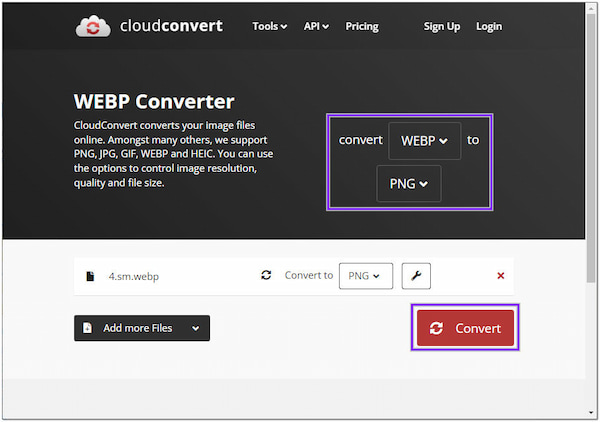Open the PNG target format dropdown in header
This screenshot has height=422, width=600.
coord(409,184)
